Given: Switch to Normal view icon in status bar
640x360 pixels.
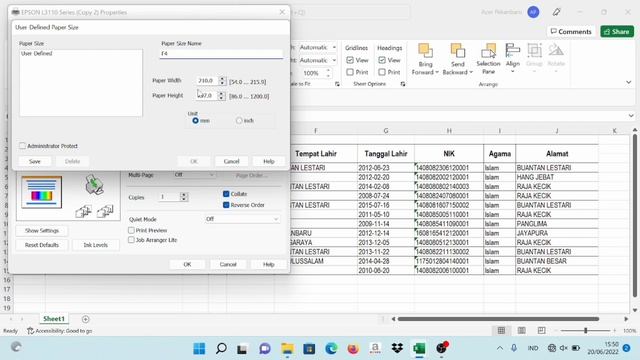Looking at the screenshot, I should click(501, 330).
